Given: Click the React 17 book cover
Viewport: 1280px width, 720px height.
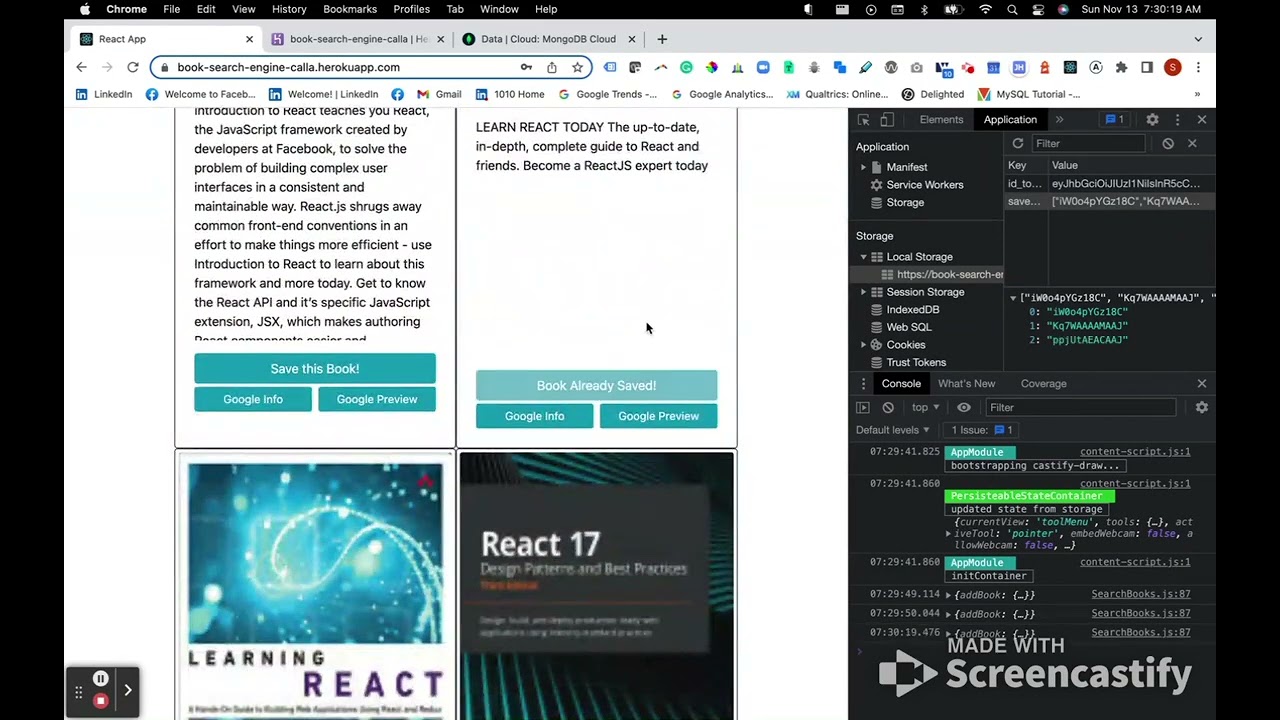Looking at the screenshot, I should [596, 586].
